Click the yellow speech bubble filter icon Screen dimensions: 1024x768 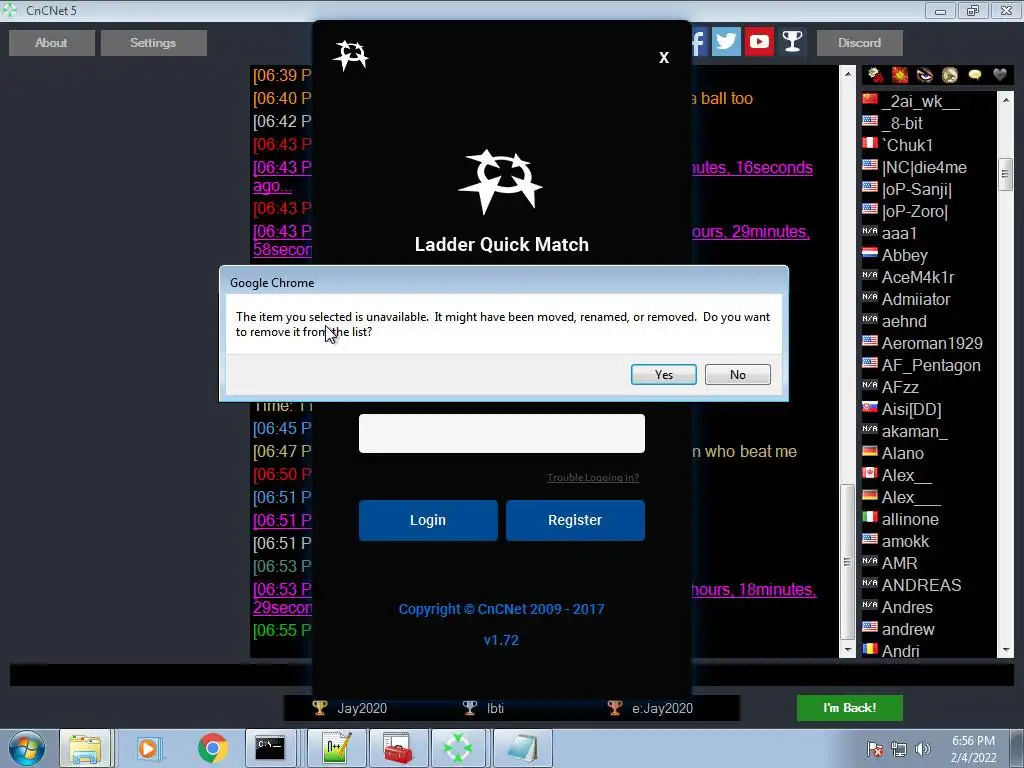coord(974,75)
